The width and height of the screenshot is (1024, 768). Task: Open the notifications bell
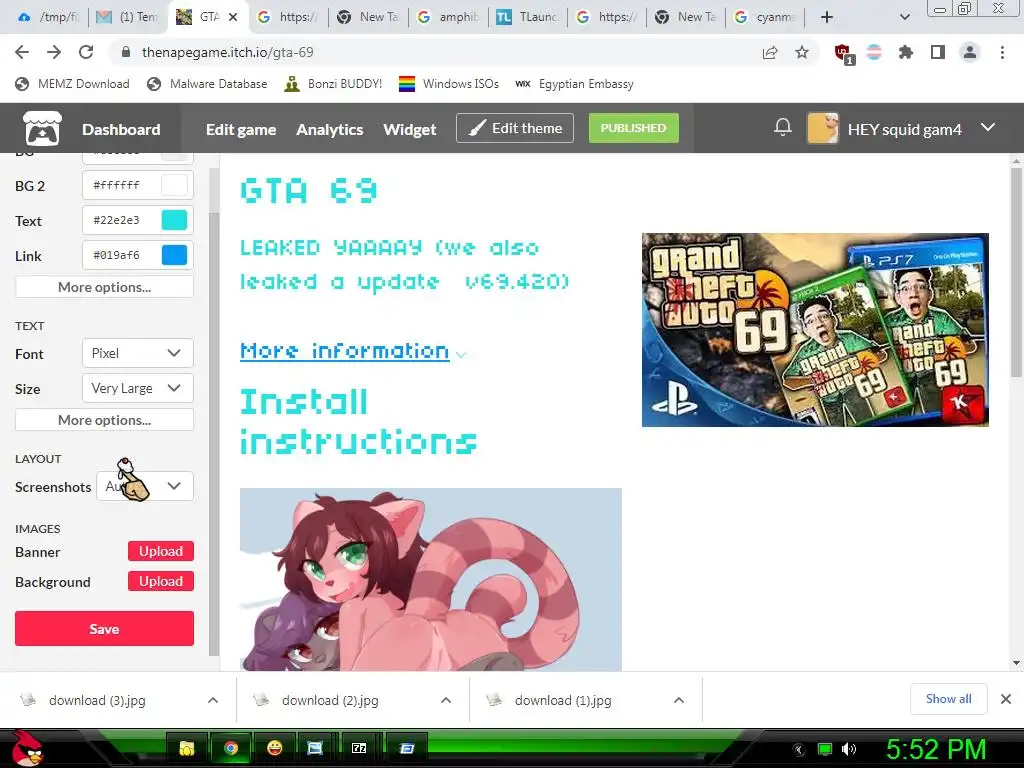click(782, 127)
